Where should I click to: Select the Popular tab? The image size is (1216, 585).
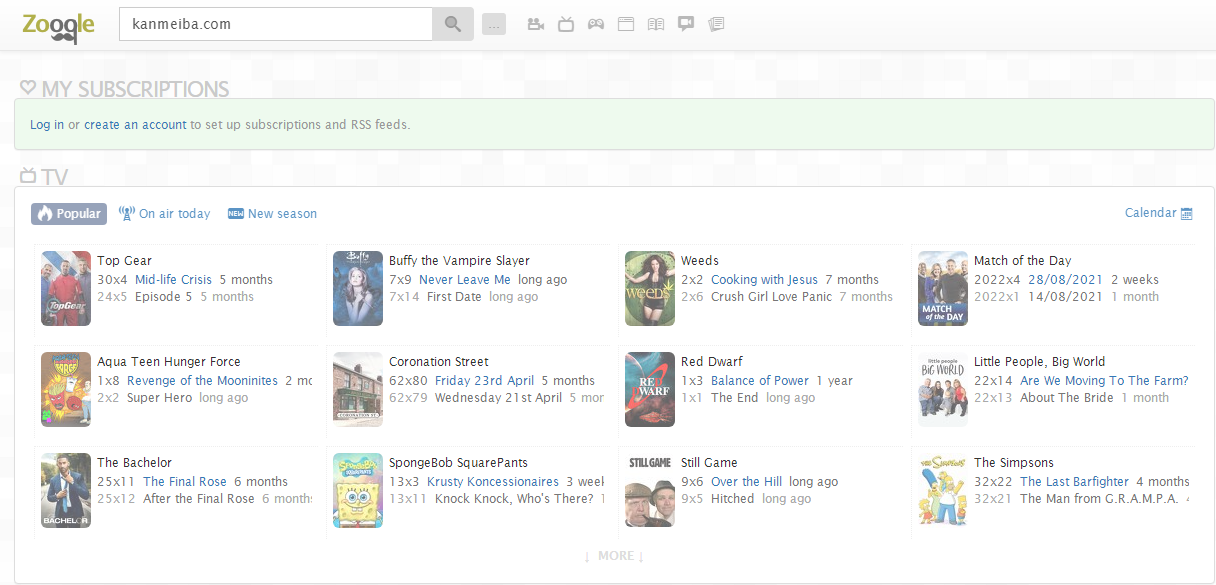tap(69, 213)
